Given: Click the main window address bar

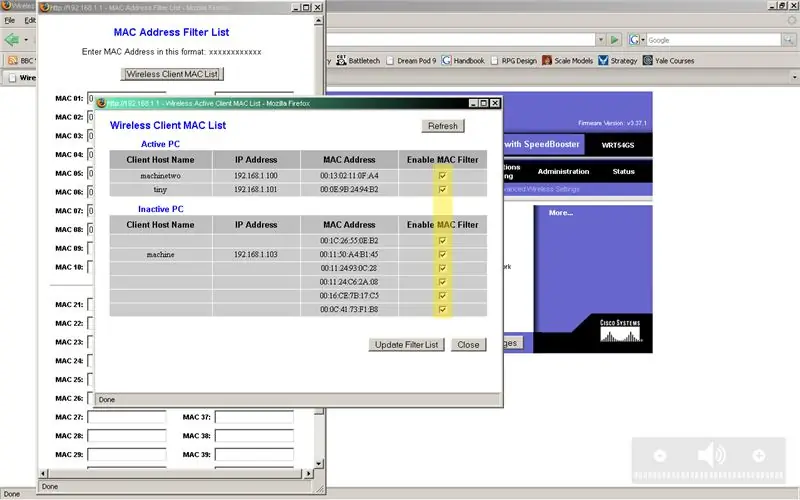Looking at the screenshot, I should pyautogui.click(x=461, y=40).
